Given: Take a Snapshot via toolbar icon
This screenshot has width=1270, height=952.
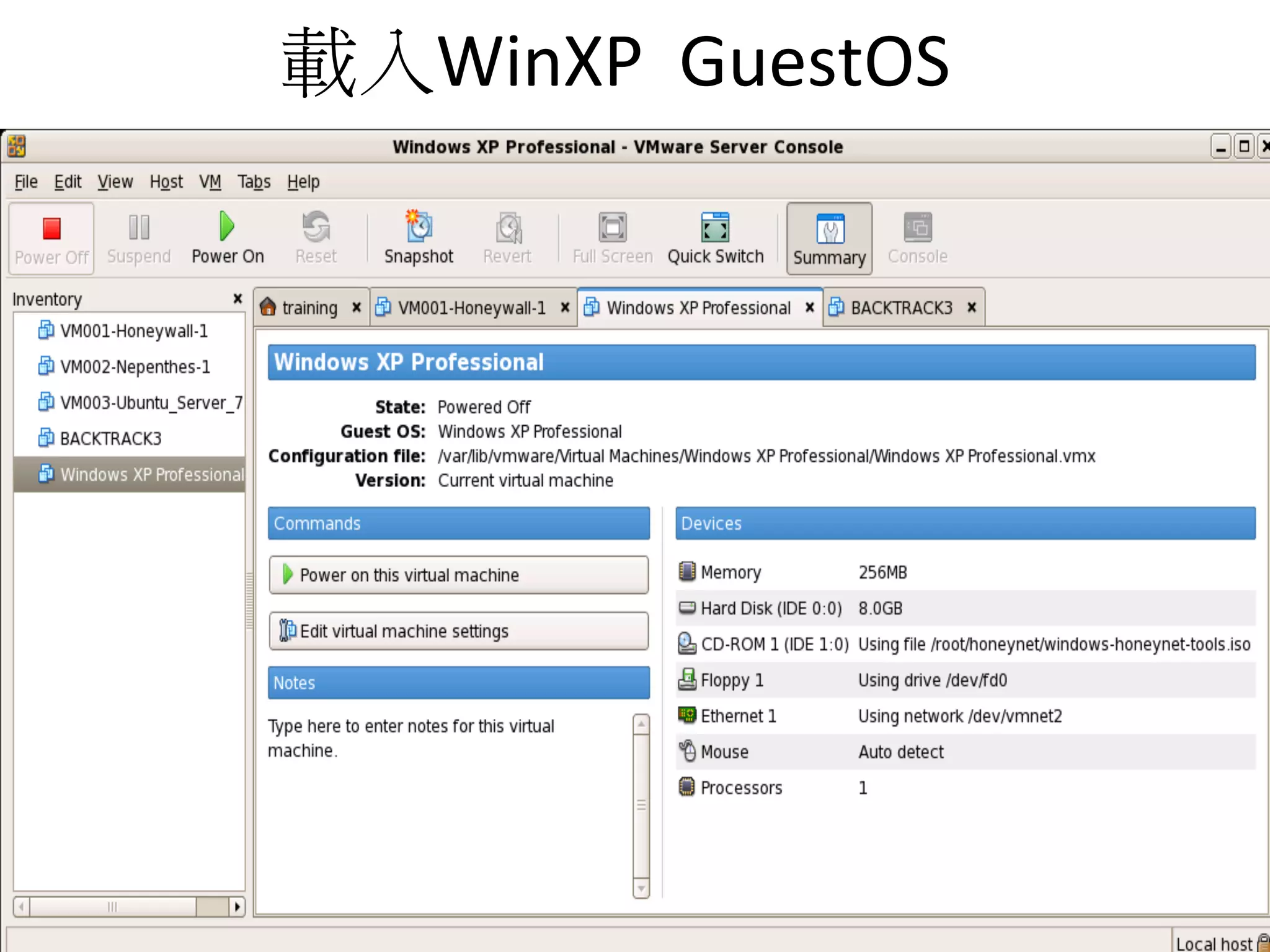Looking at the screenshot, I should (419, 226).
